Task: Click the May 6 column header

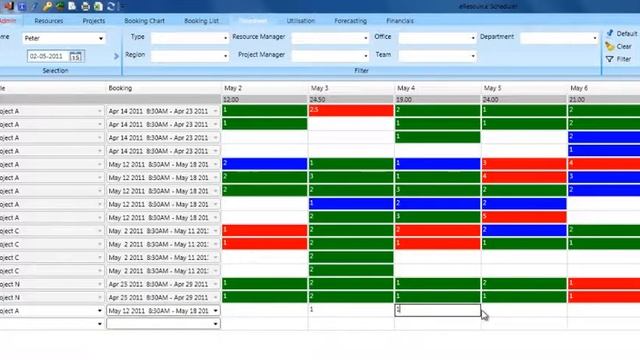Action: 604,88
